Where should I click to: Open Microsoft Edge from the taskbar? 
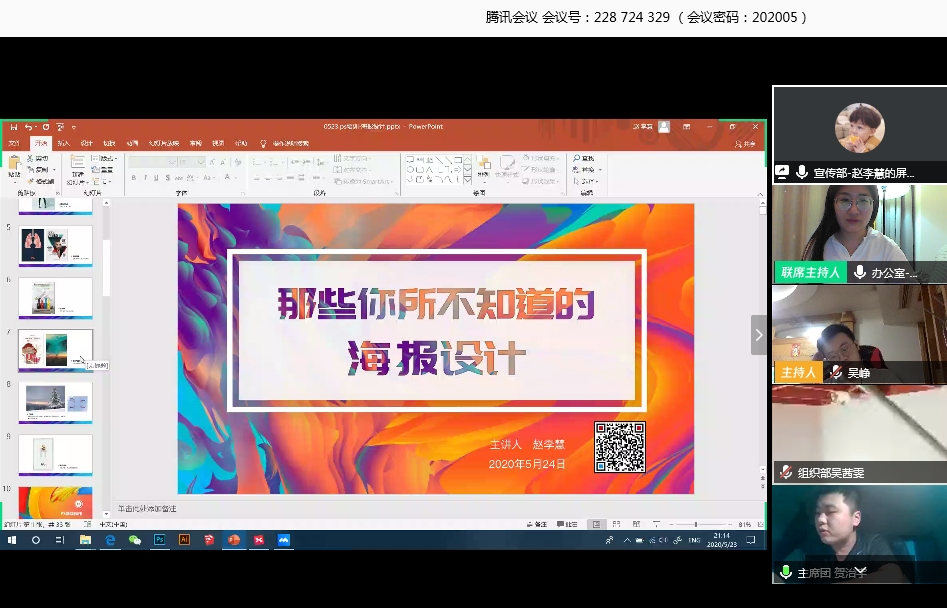[110, 540]
